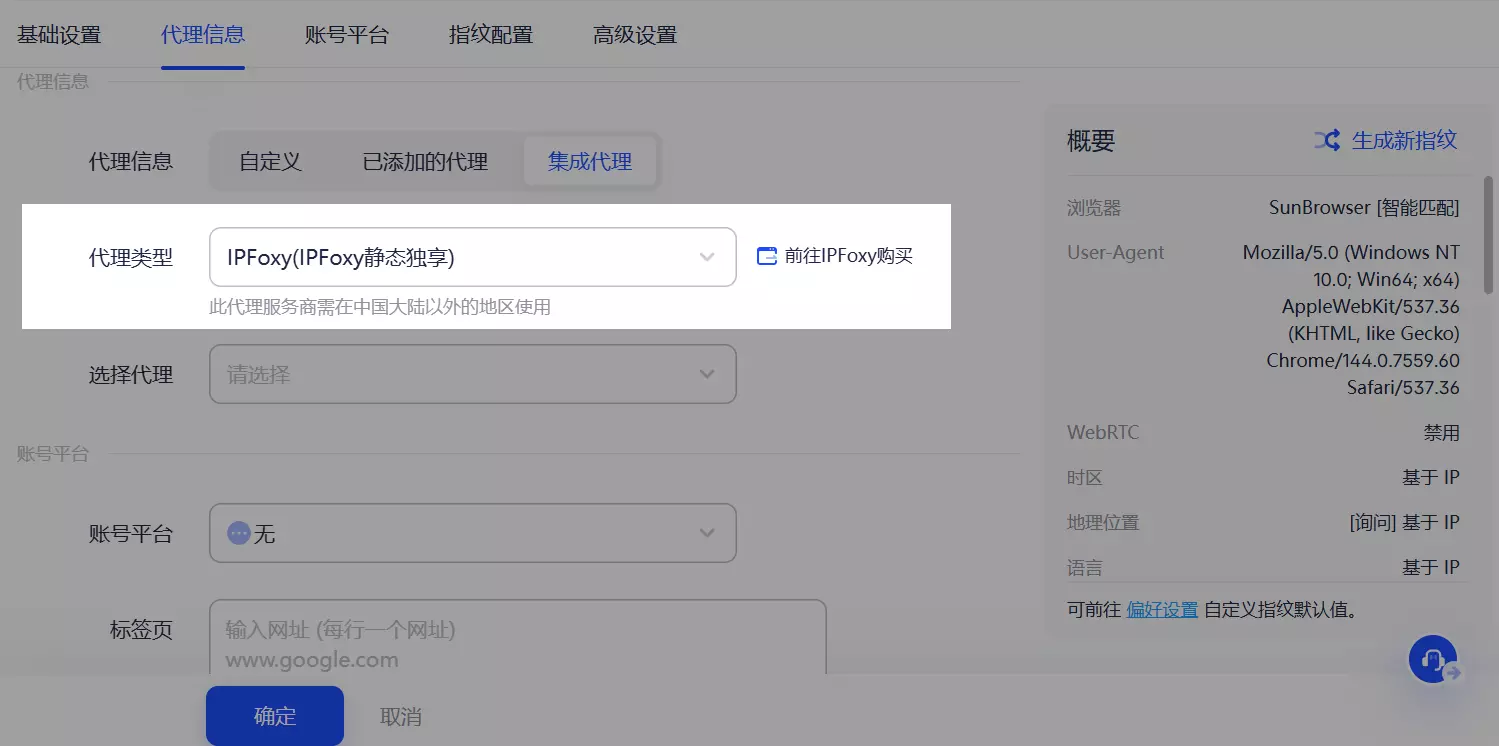Viewport: 1499px width, 746px height.
Task: Switch to the 基础设置 tab
Action: tap(59, 35)
